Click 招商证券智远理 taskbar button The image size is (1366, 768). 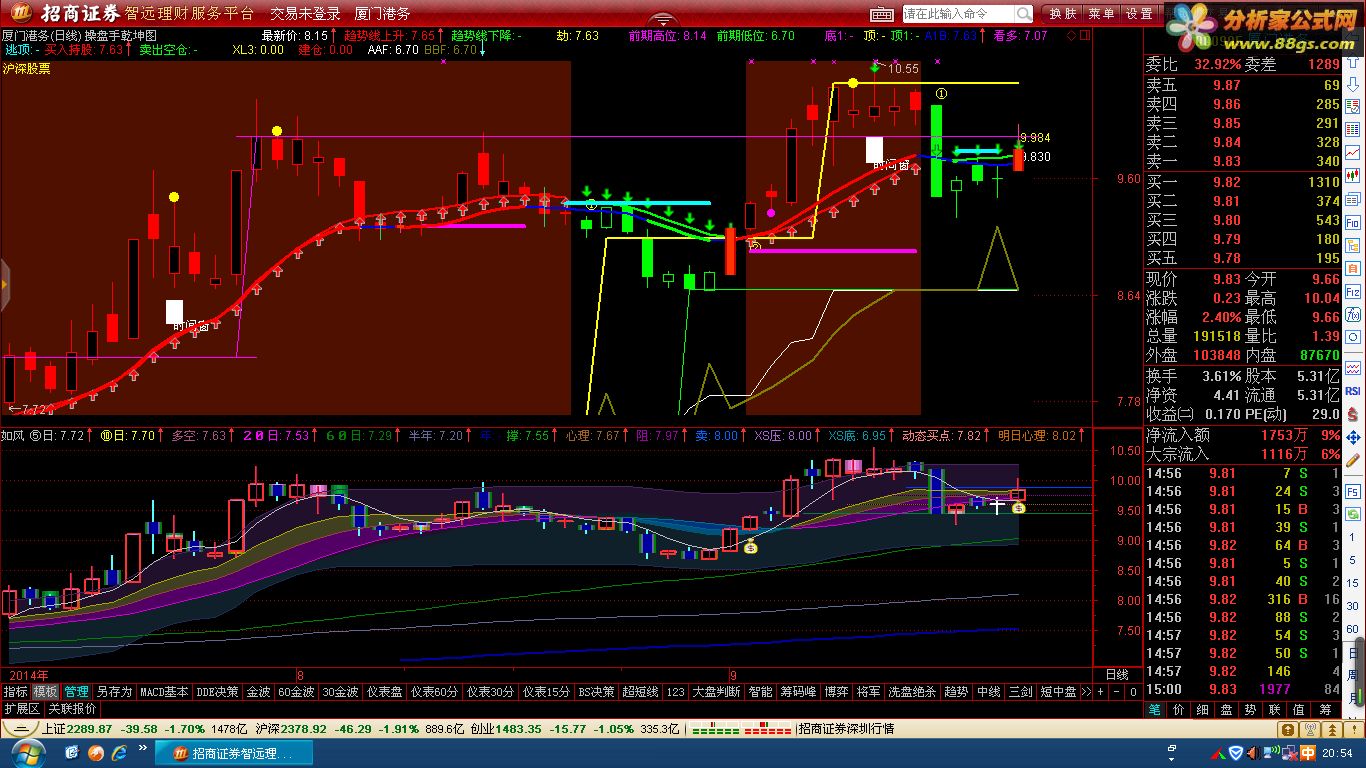pos(232,753)
